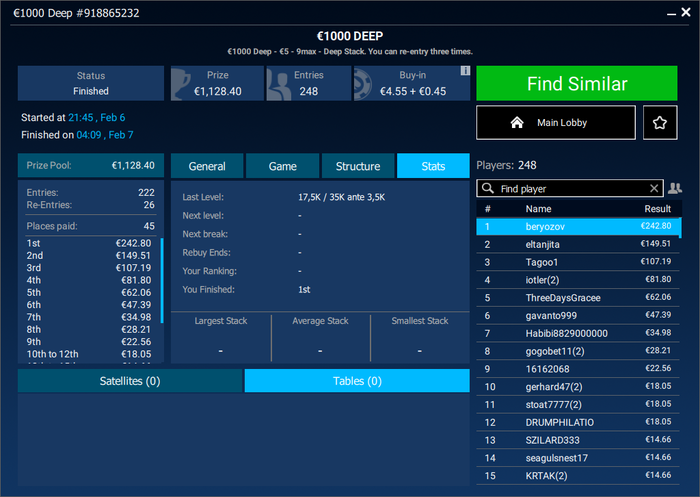
Task: Select player DRUMPHILATIO row
Action: tap(578, 422)
